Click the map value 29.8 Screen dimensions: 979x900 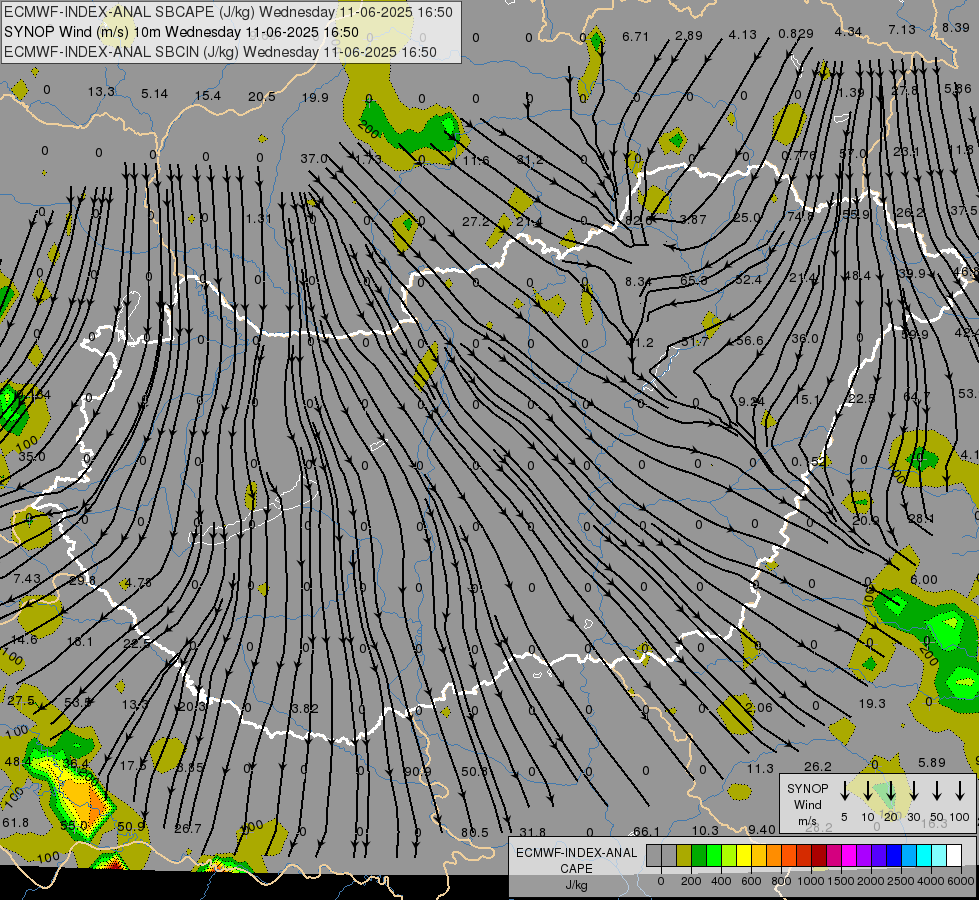(x=82, y=580)
